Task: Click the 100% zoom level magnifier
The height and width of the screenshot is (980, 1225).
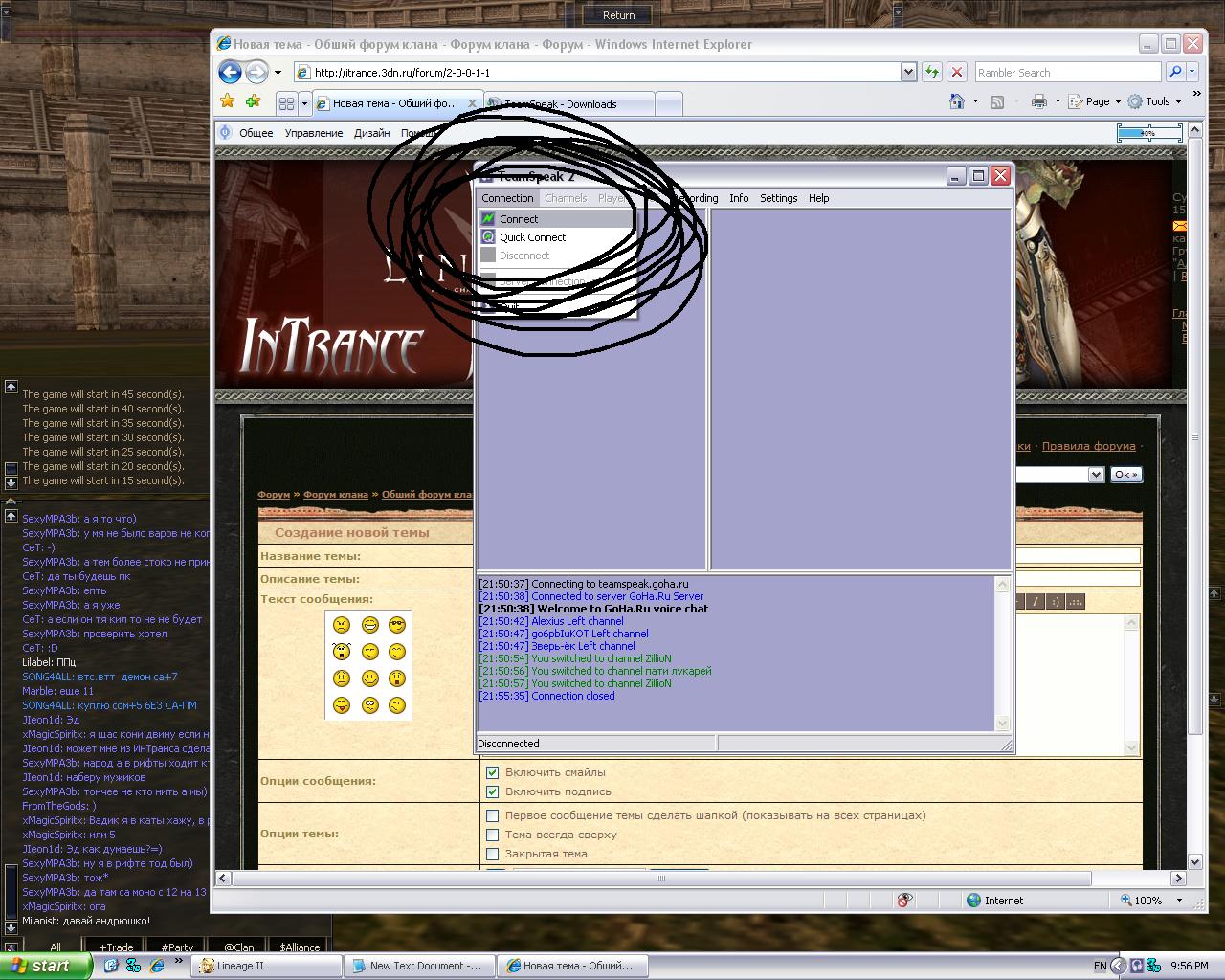Action: click(x=1127, y=900)
